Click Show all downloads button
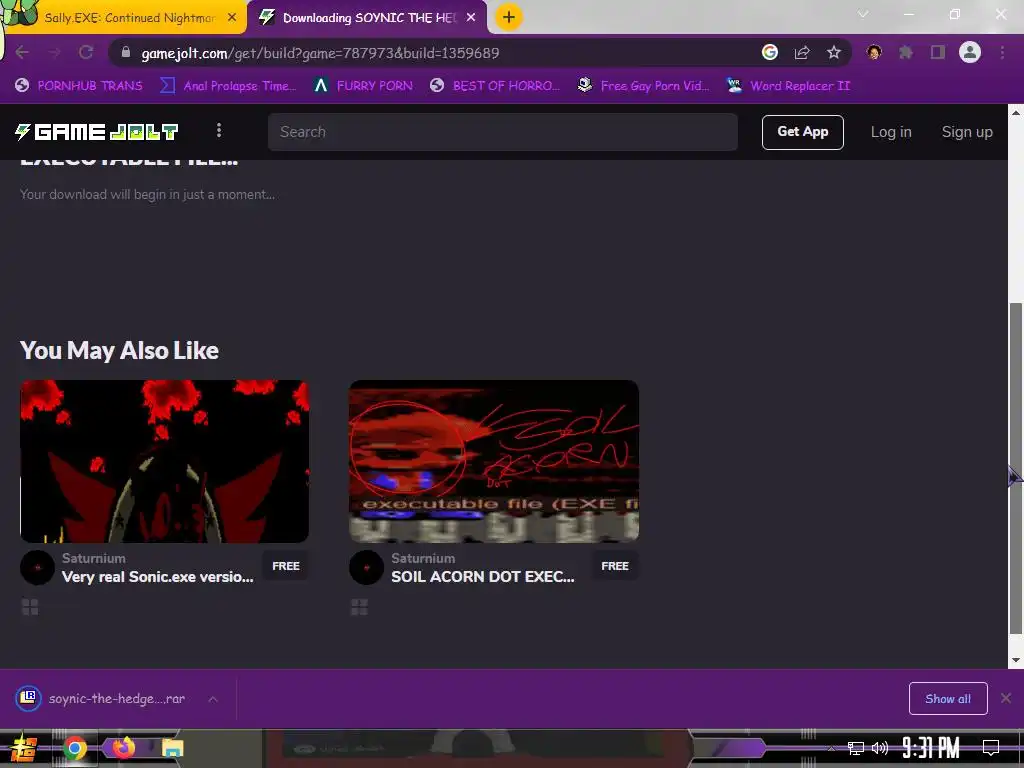Screen dimensions: 1024x768 tap(948, 699)
